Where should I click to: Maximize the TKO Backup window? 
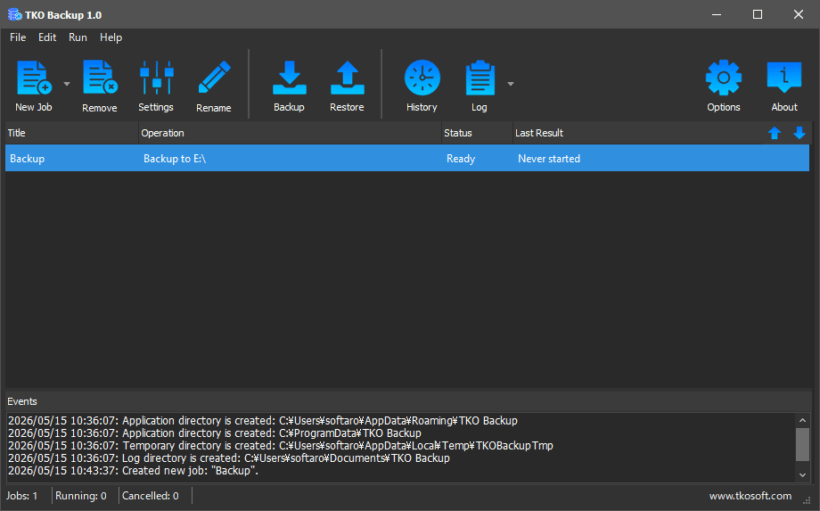click(x=757, y=15)
